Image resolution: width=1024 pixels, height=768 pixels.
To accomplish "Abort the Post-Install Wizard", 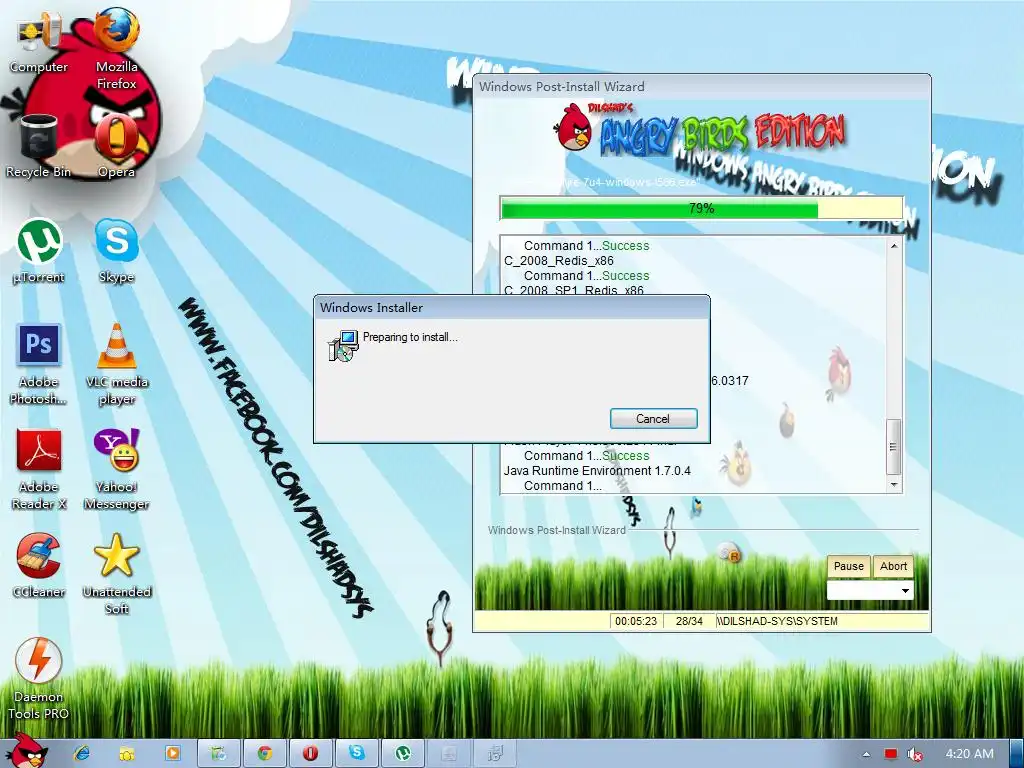I will coord(893,566).
